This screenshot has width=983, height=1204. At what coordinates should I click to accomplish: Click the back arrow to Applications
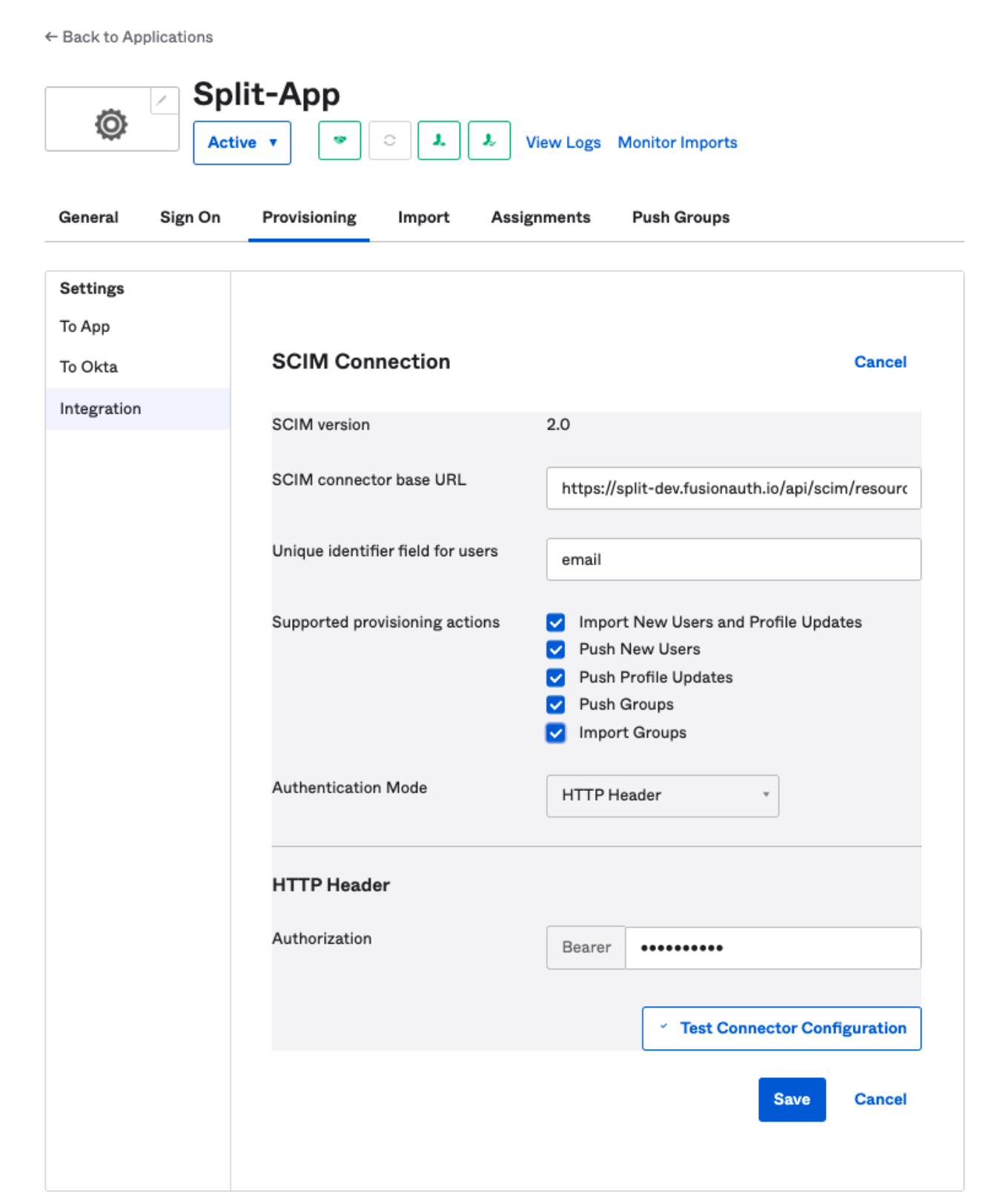(51, 37)
